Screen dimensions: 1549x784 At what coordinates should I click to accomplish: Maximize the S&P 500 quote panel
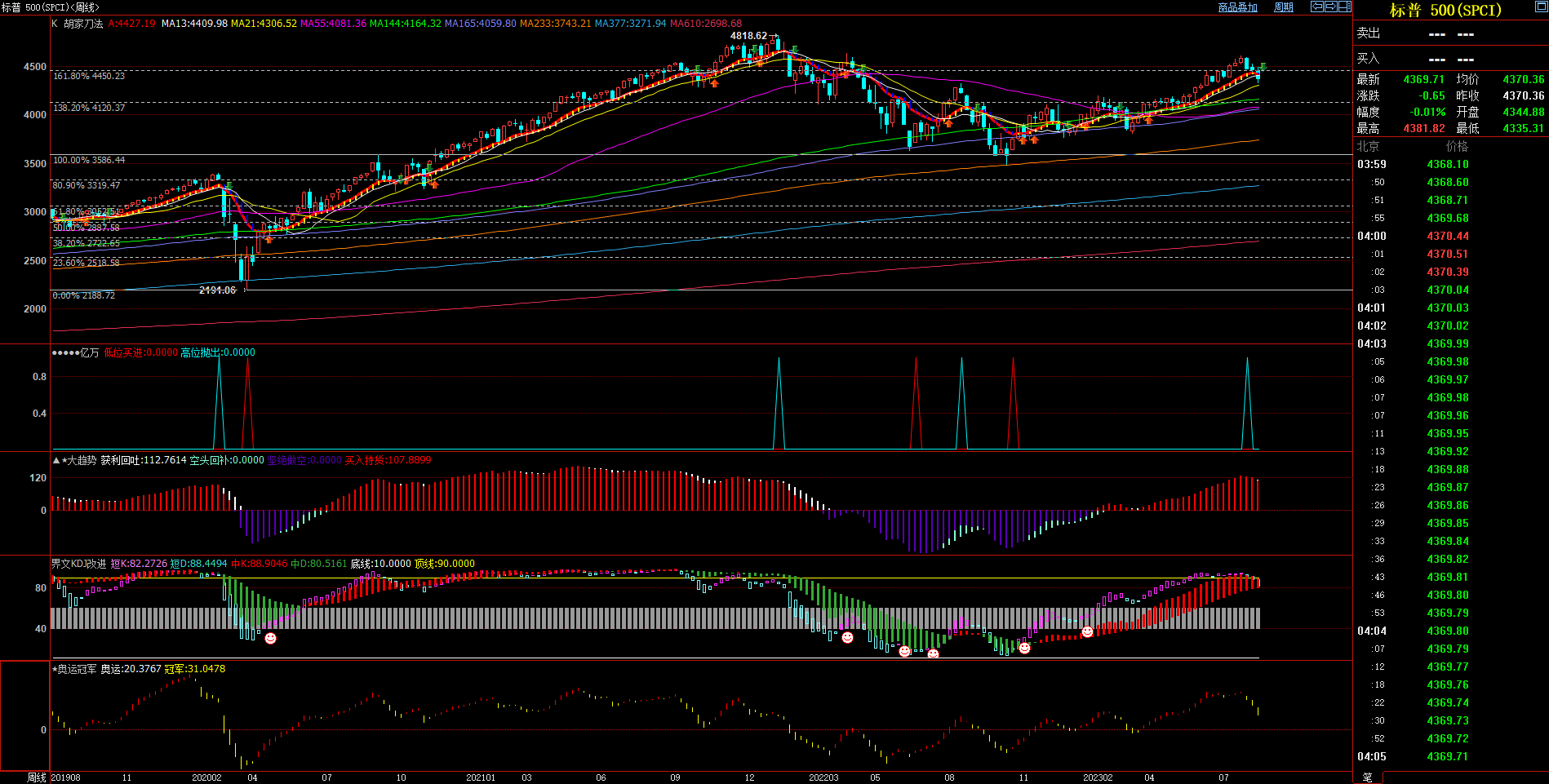pos(1541,7)
